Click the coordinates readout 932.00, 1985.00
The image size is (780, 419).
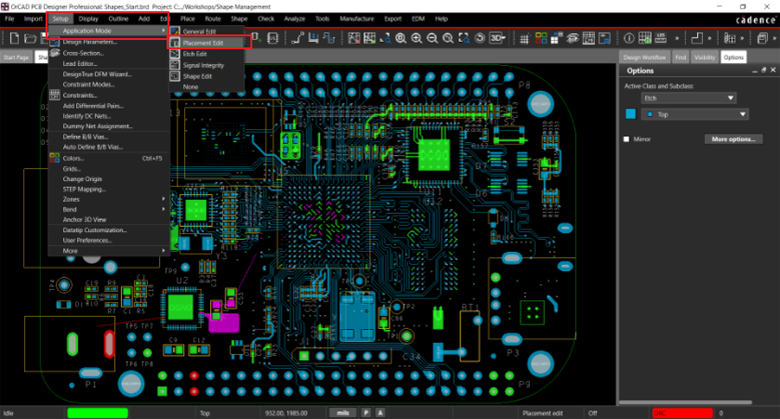(286, 413)
